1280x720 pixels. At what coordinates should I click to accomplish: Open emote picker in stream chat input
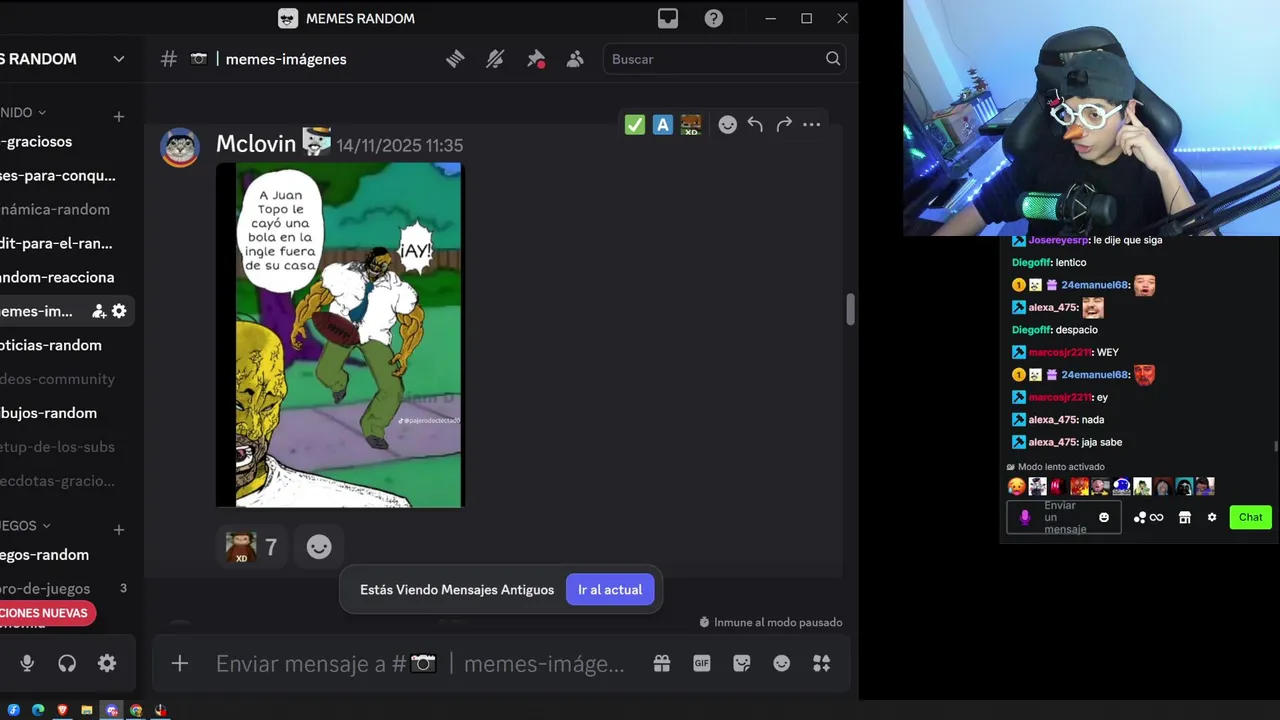pos(1104,517)
